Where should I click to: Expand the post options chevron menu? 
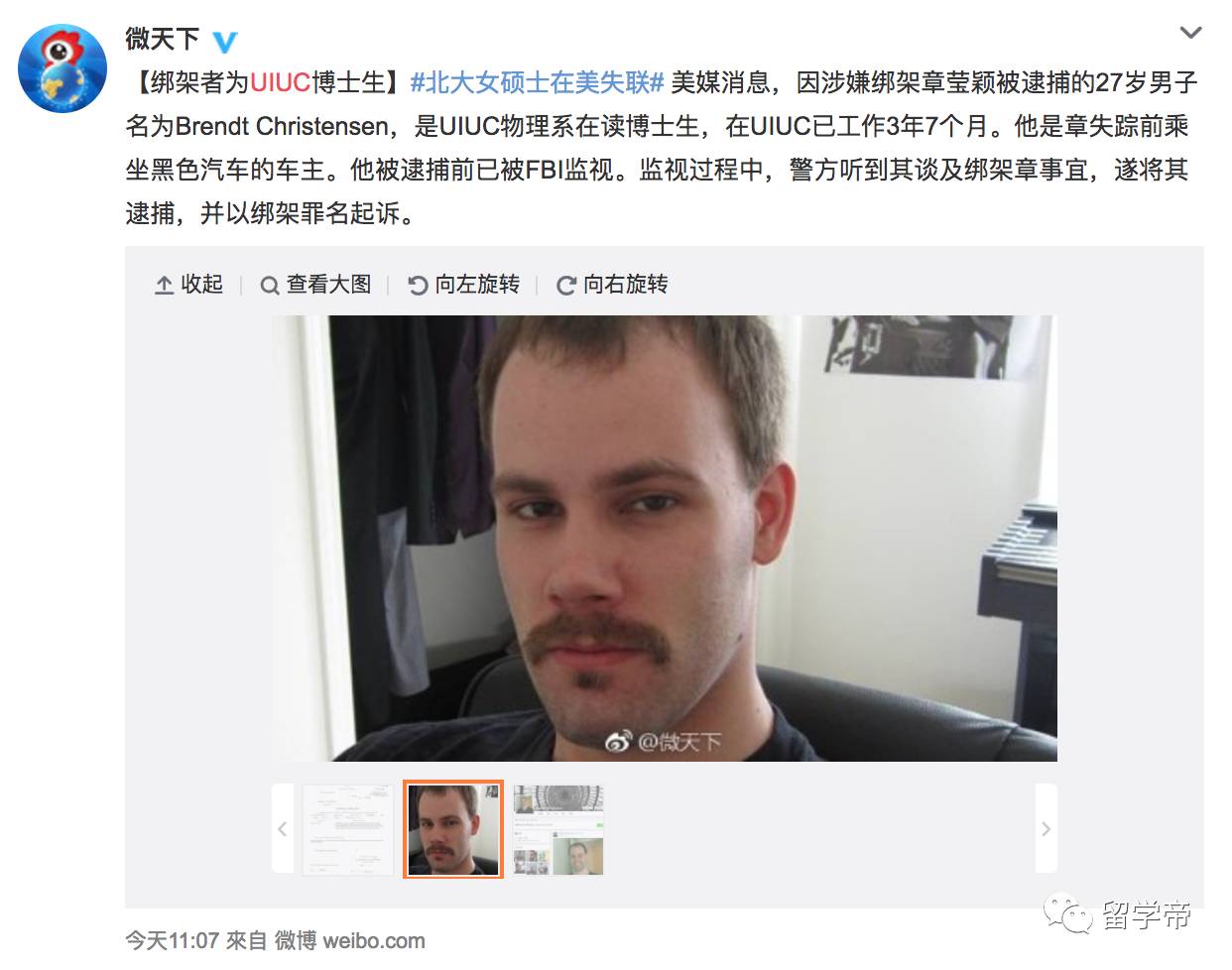point(1190,33)
